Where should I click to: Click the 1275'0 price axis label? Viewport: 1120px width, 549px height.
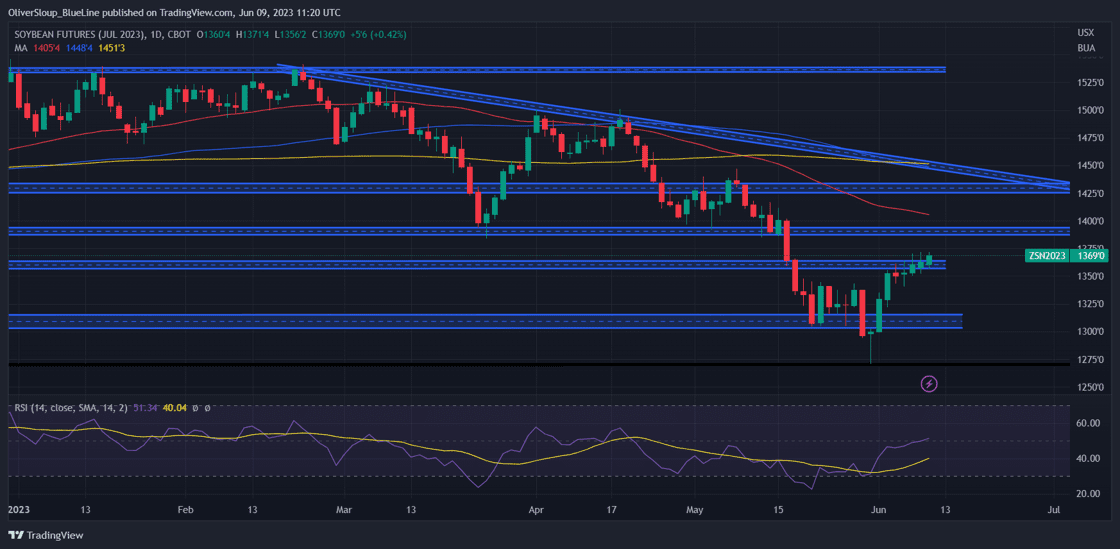click(x=1090, y=359)
